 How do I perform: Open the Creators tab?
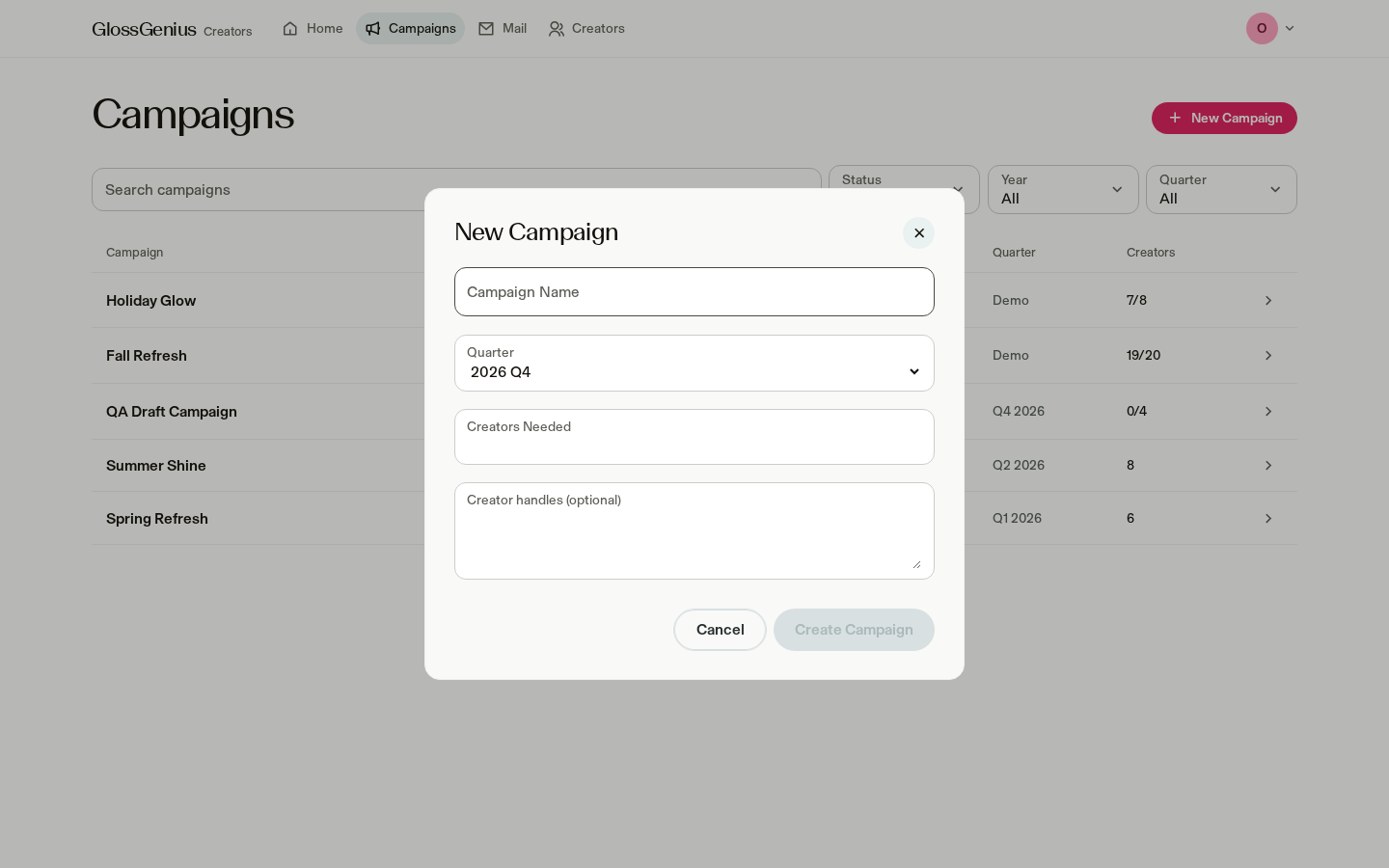[x=586, y=29]
